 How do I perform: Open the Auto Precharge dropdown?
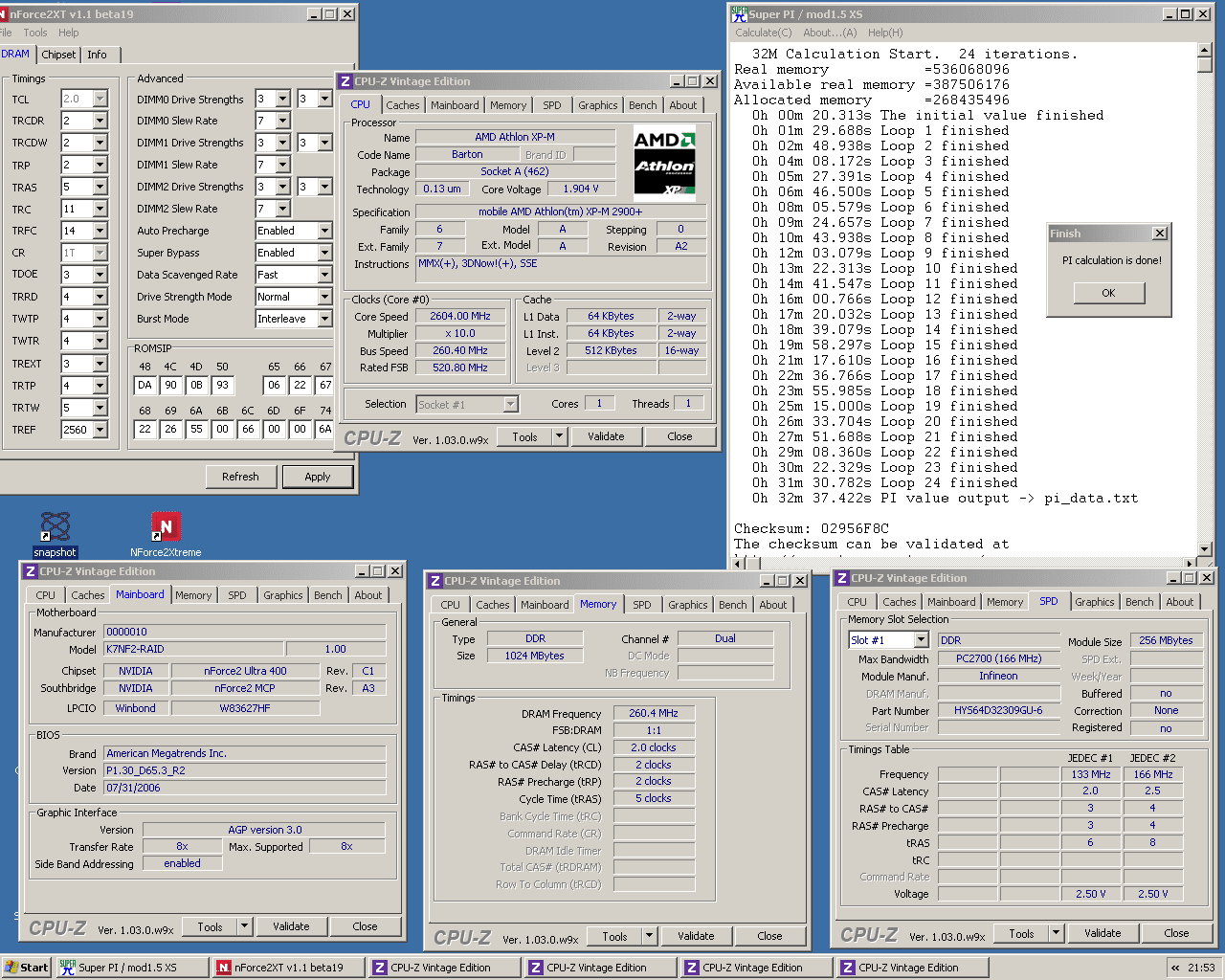coord(324,231)
